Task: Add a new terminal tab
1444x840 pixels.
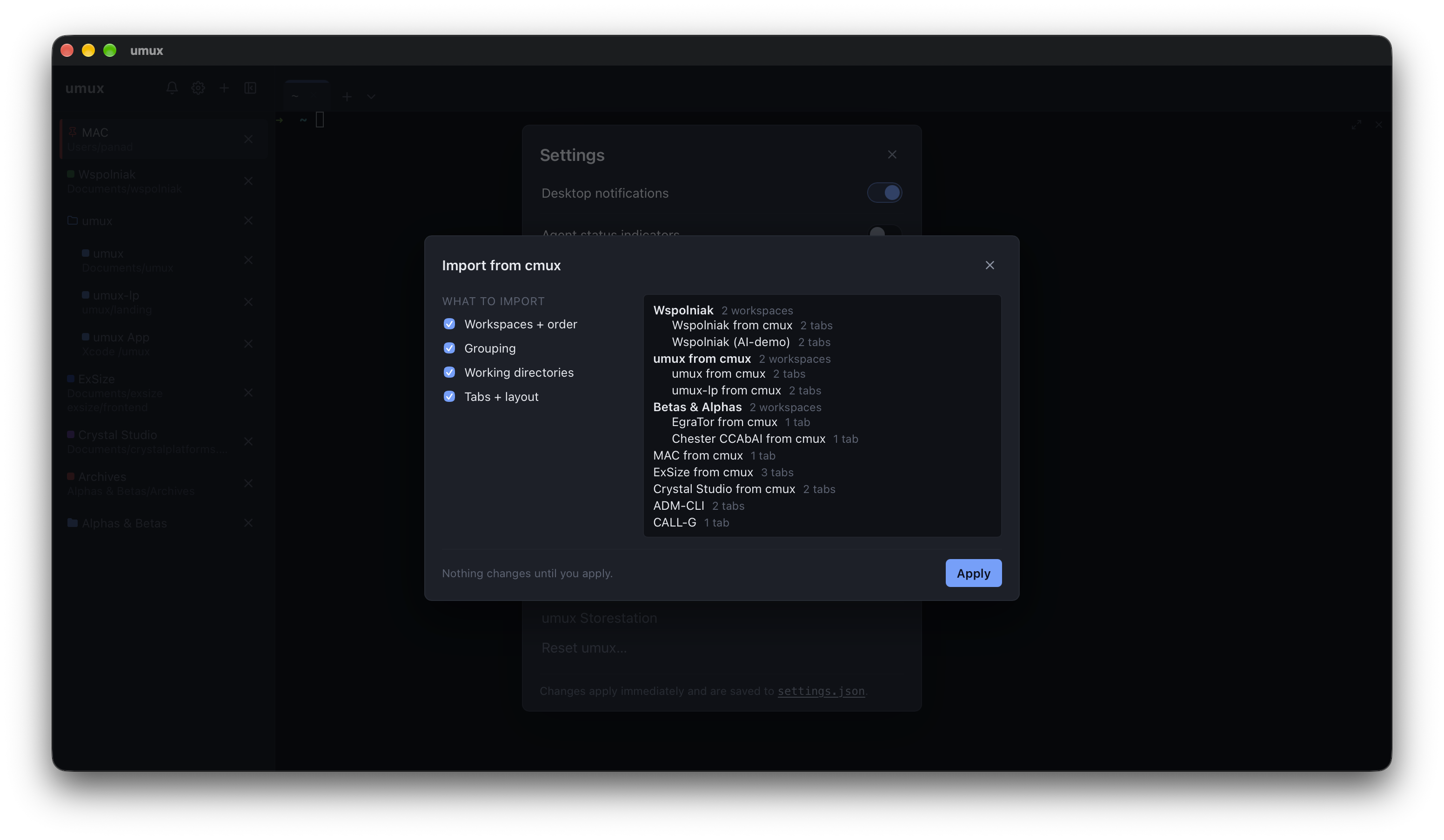Action: tap(347, 97)
